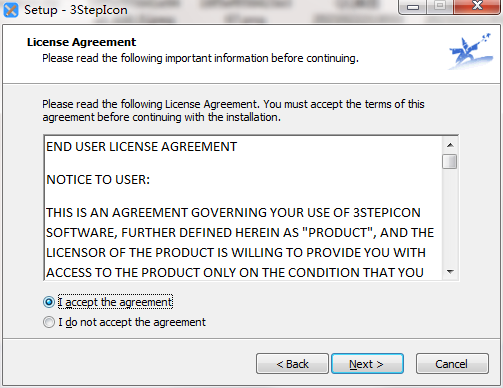Click 'I do not accept the agreement' label
This screenshot has height=388, width=503.
click(132, 322)
